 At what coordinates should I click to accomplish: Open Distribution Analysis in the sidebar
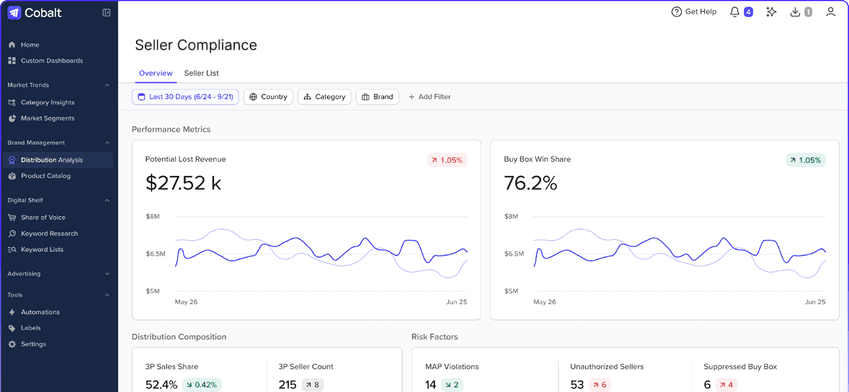click(x=59, y=160)
